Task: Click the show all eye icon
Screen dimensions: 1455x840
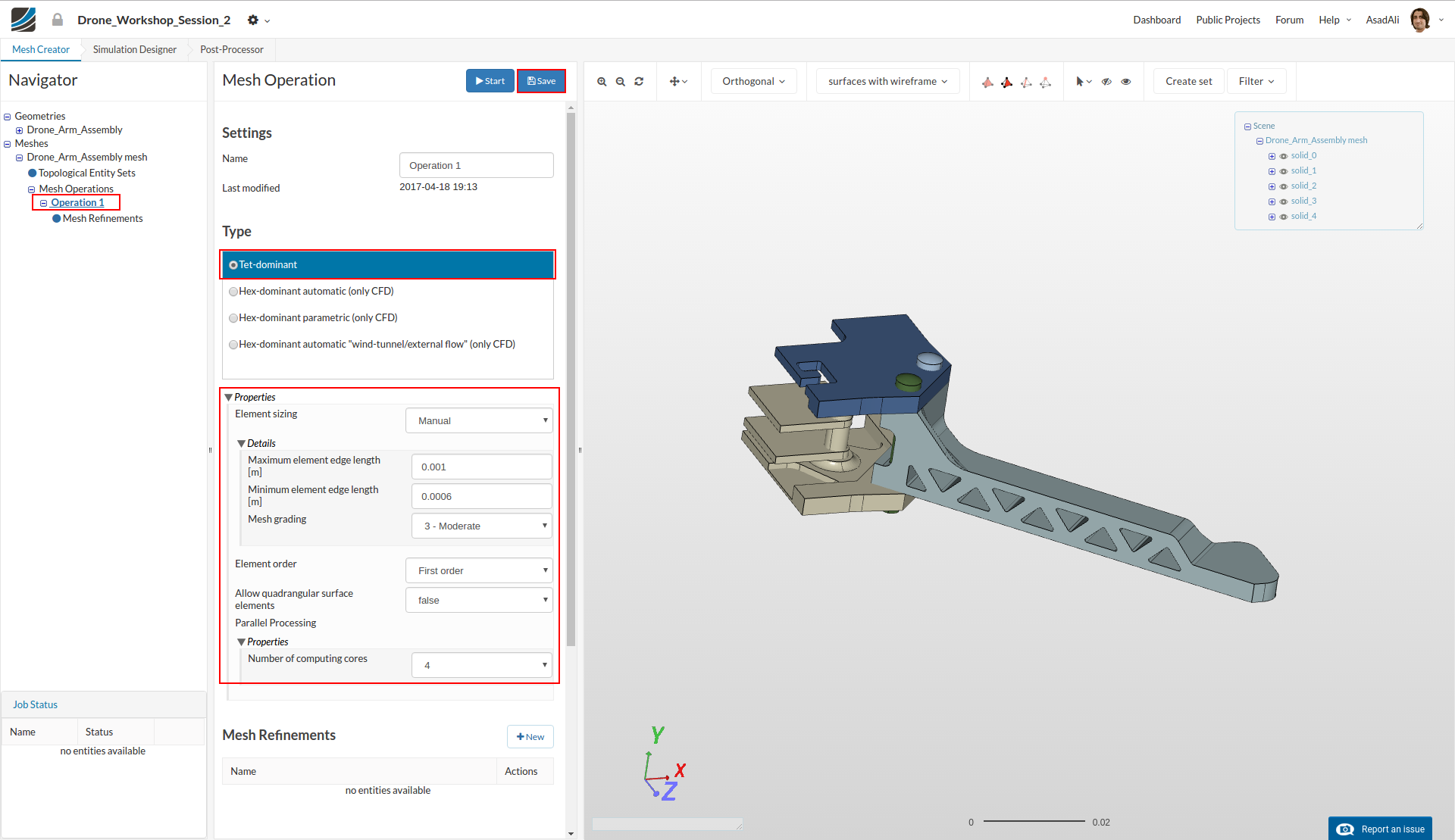Action: pos(1126,82)
